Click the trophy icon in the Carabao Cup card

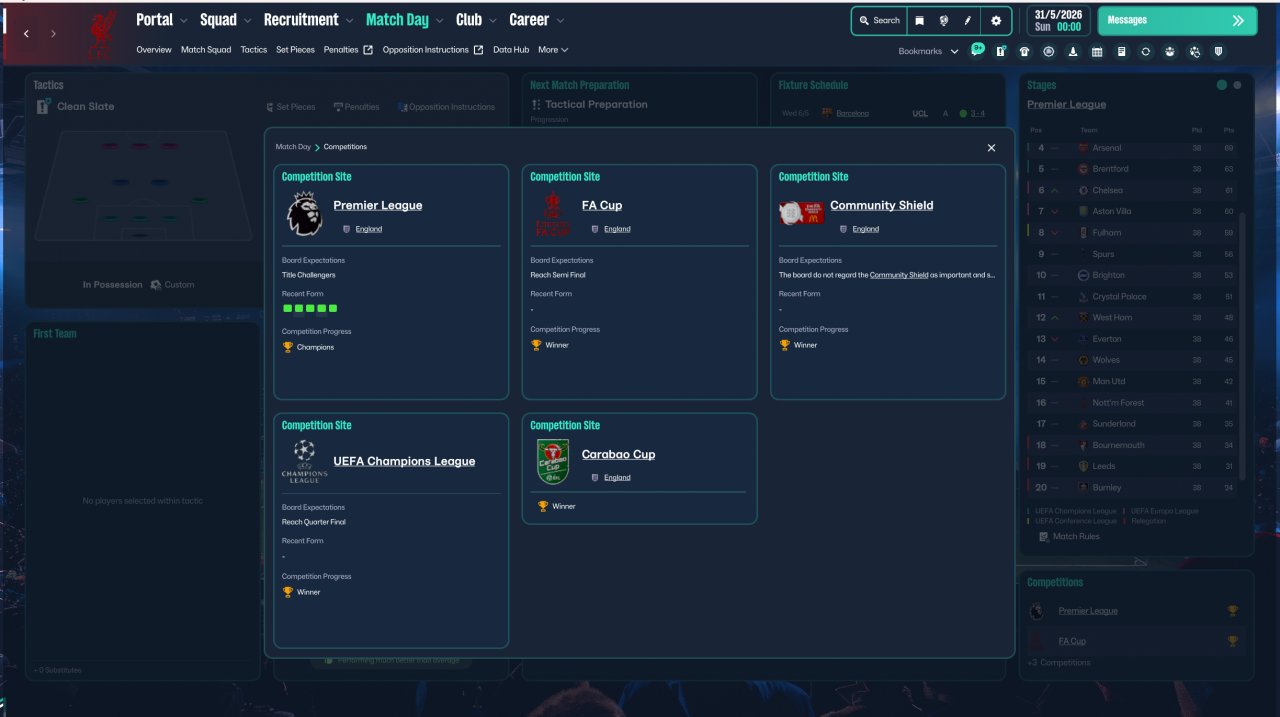(x=543, y=506)
